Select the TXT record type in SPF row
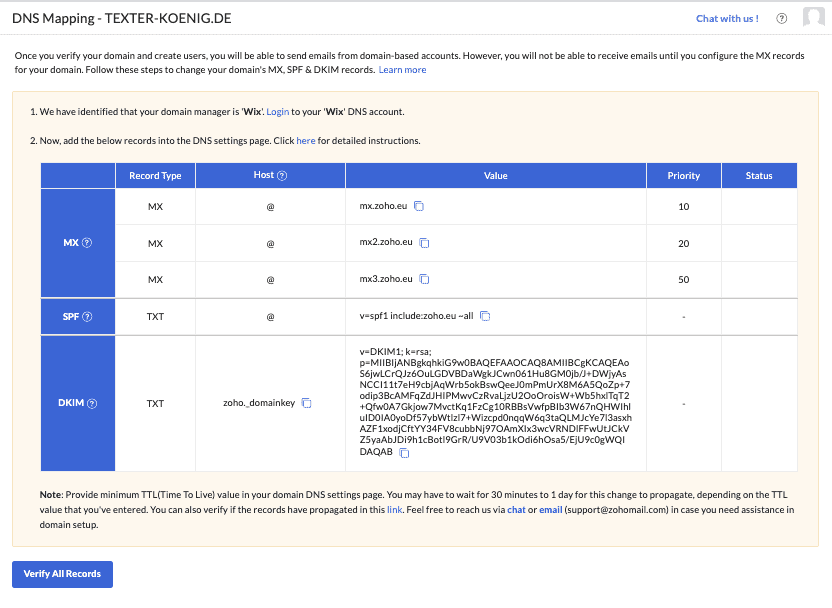The height and width of the screenshot is (608, 832). pyautogui.click(x=155, y=317)
